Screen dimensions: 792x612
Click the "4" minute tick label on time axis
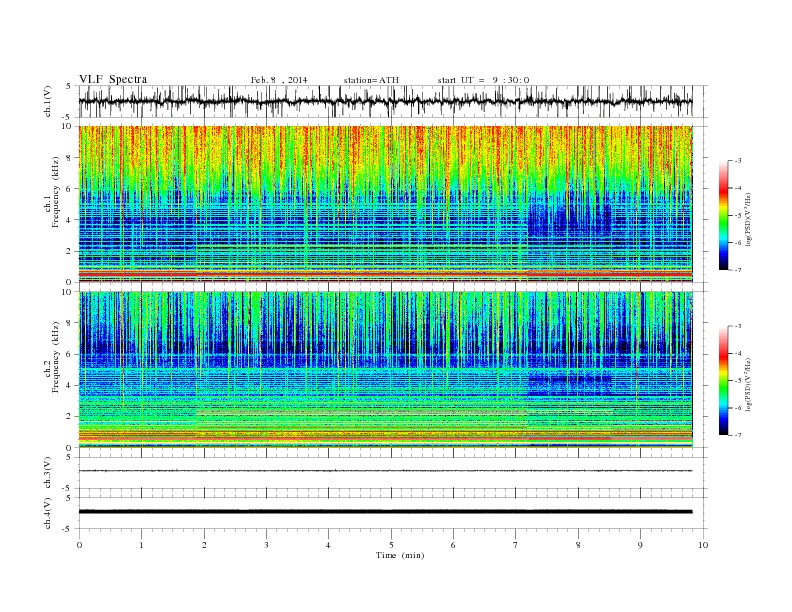click(x=329, y=545)
